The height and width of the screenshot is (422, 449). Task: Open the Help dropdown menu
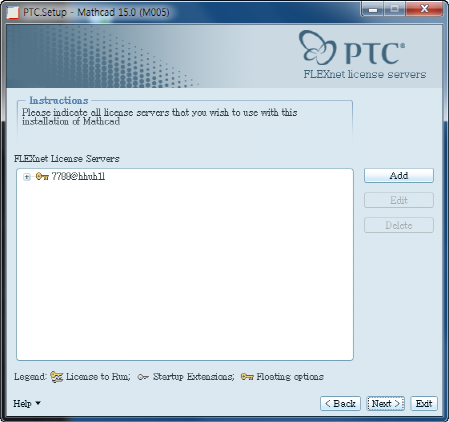point(27,404)
